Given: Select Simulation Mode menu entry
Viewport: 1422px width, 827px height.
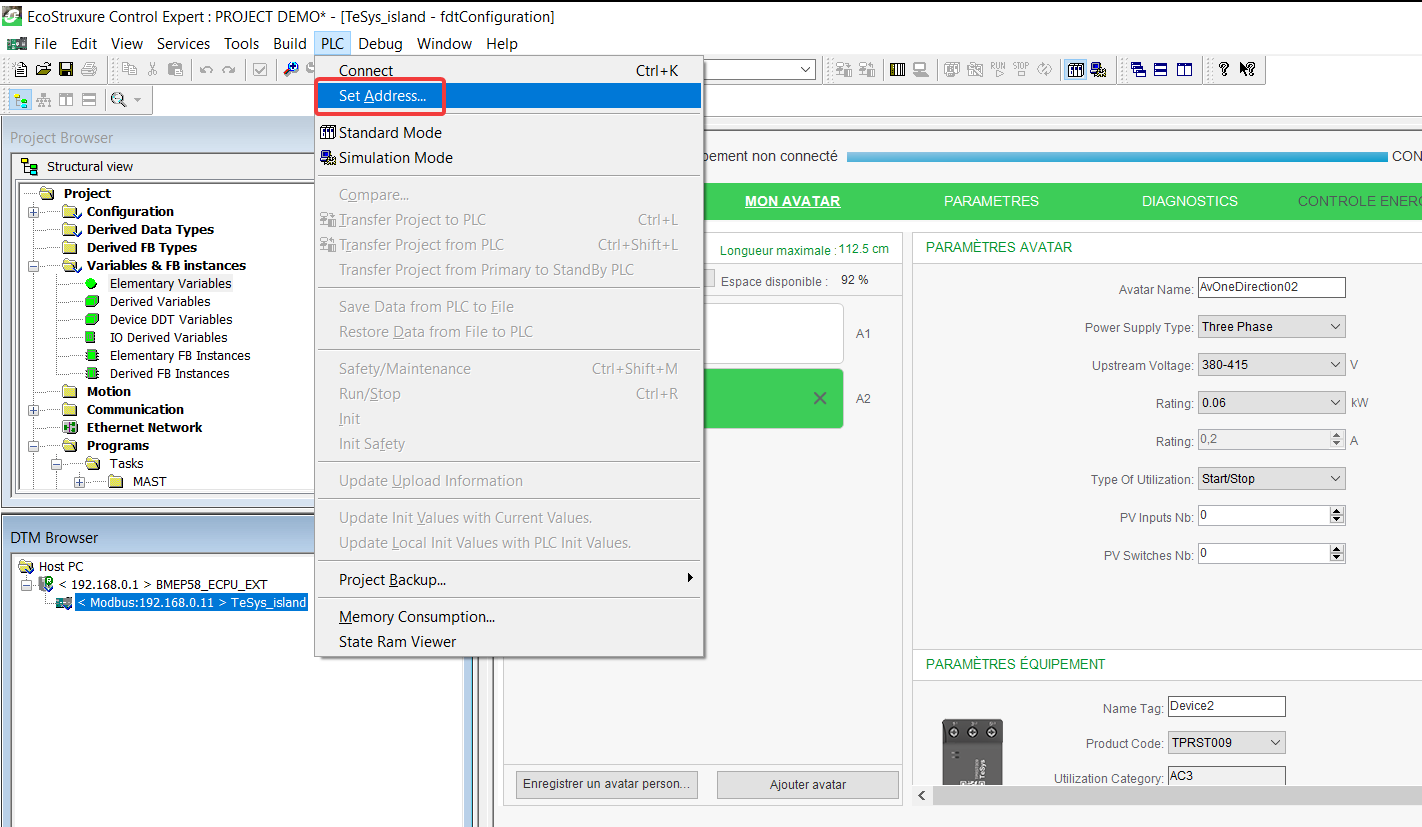Looking at the screenshot, I should pos(509,158).
